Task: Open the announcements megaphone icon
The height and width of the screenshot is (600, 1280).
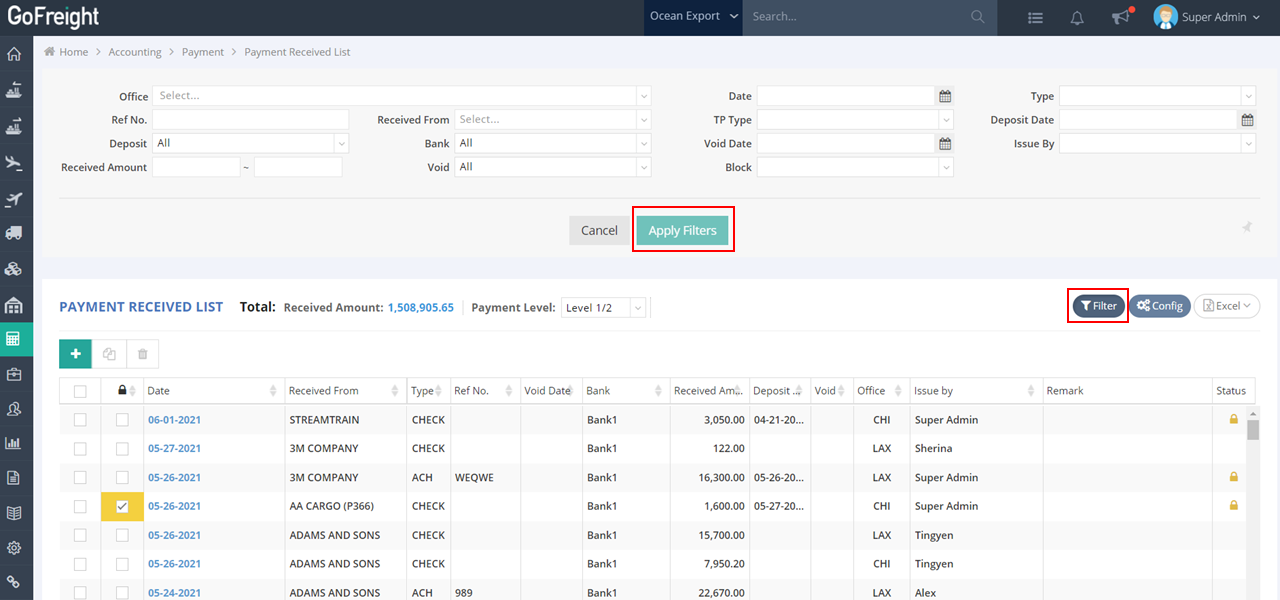Action: 1120,17
